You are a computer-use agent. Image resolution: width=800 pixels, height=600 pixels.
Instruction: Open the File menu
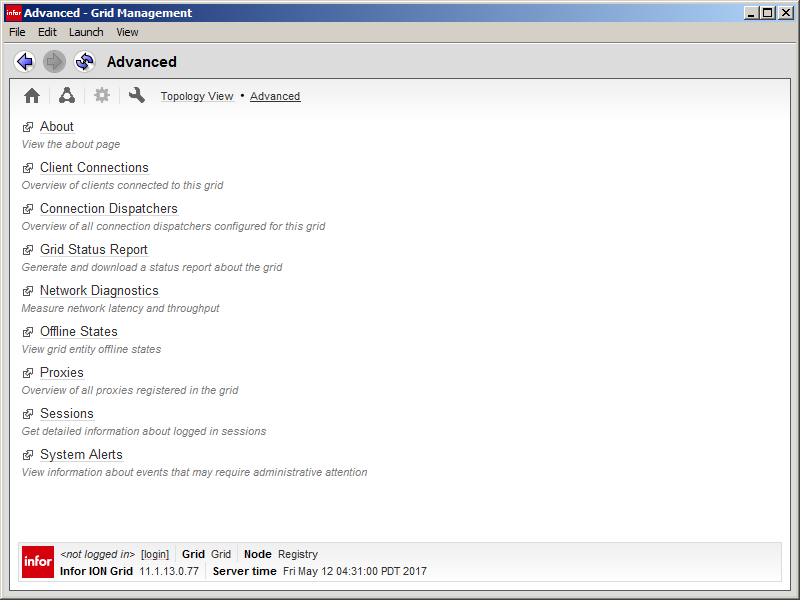[17, 32]
